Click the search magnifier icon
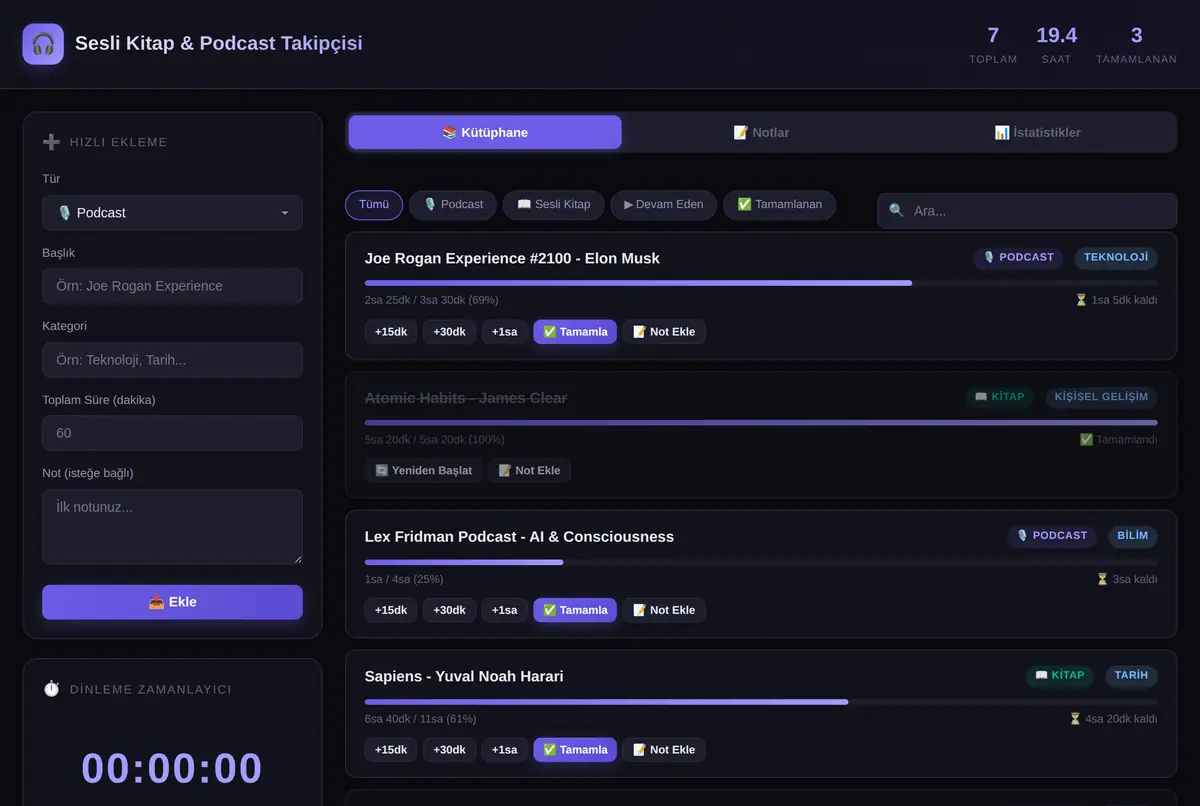This screenshot has height=806, width=1200. coord(896,211)
